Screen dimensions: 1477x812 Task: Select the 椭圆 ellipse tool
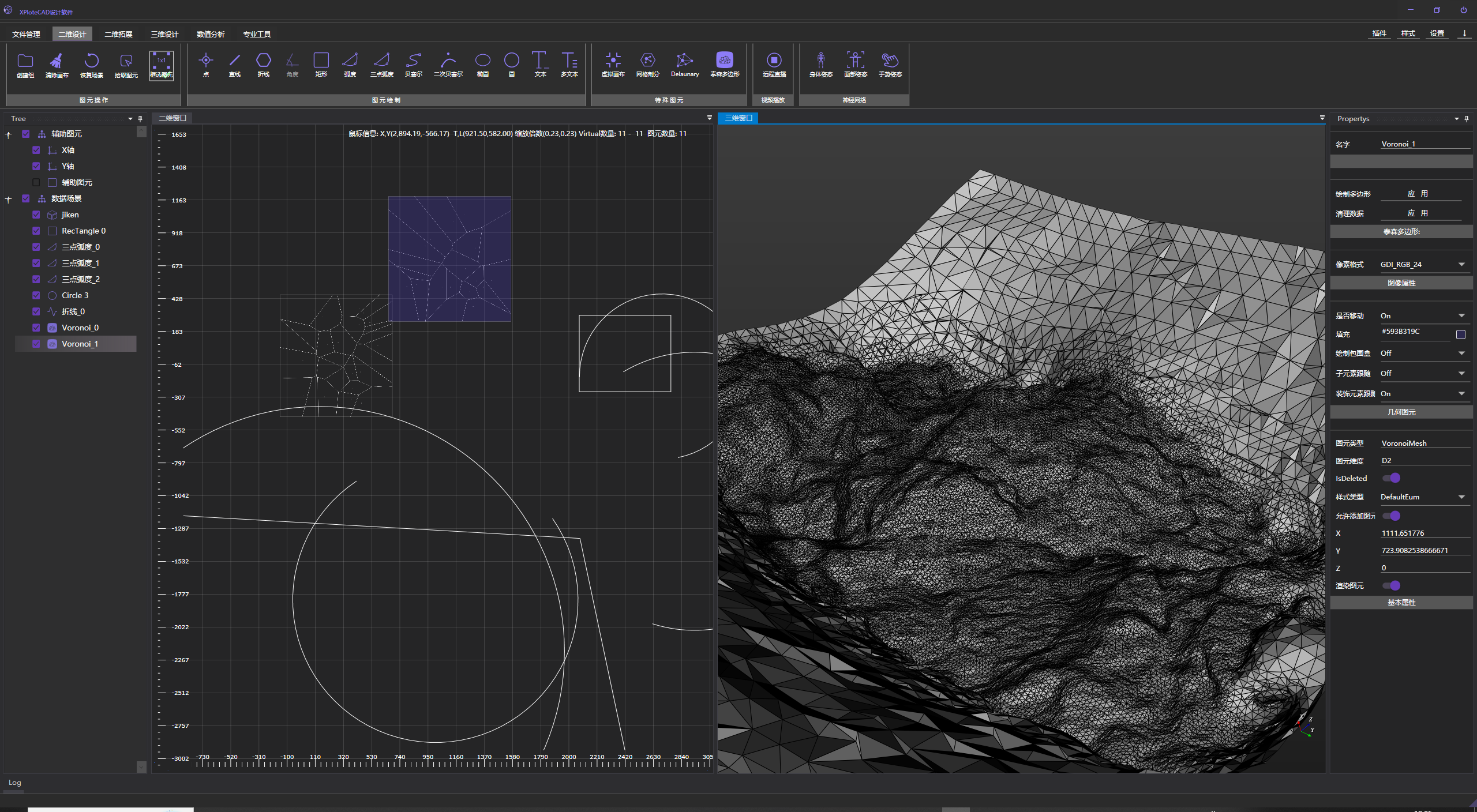[482, 61]
